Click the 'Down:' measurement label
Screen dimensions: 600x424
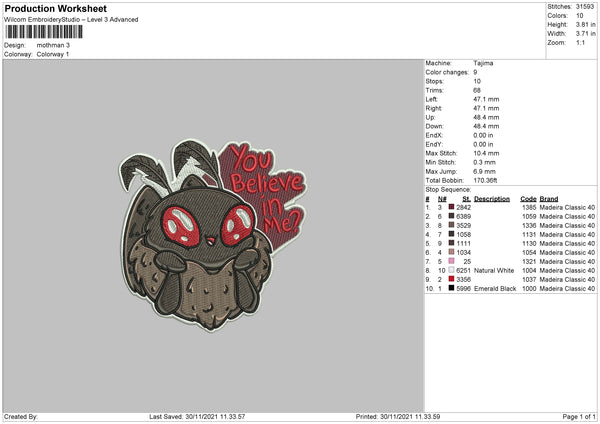(434, 126)
